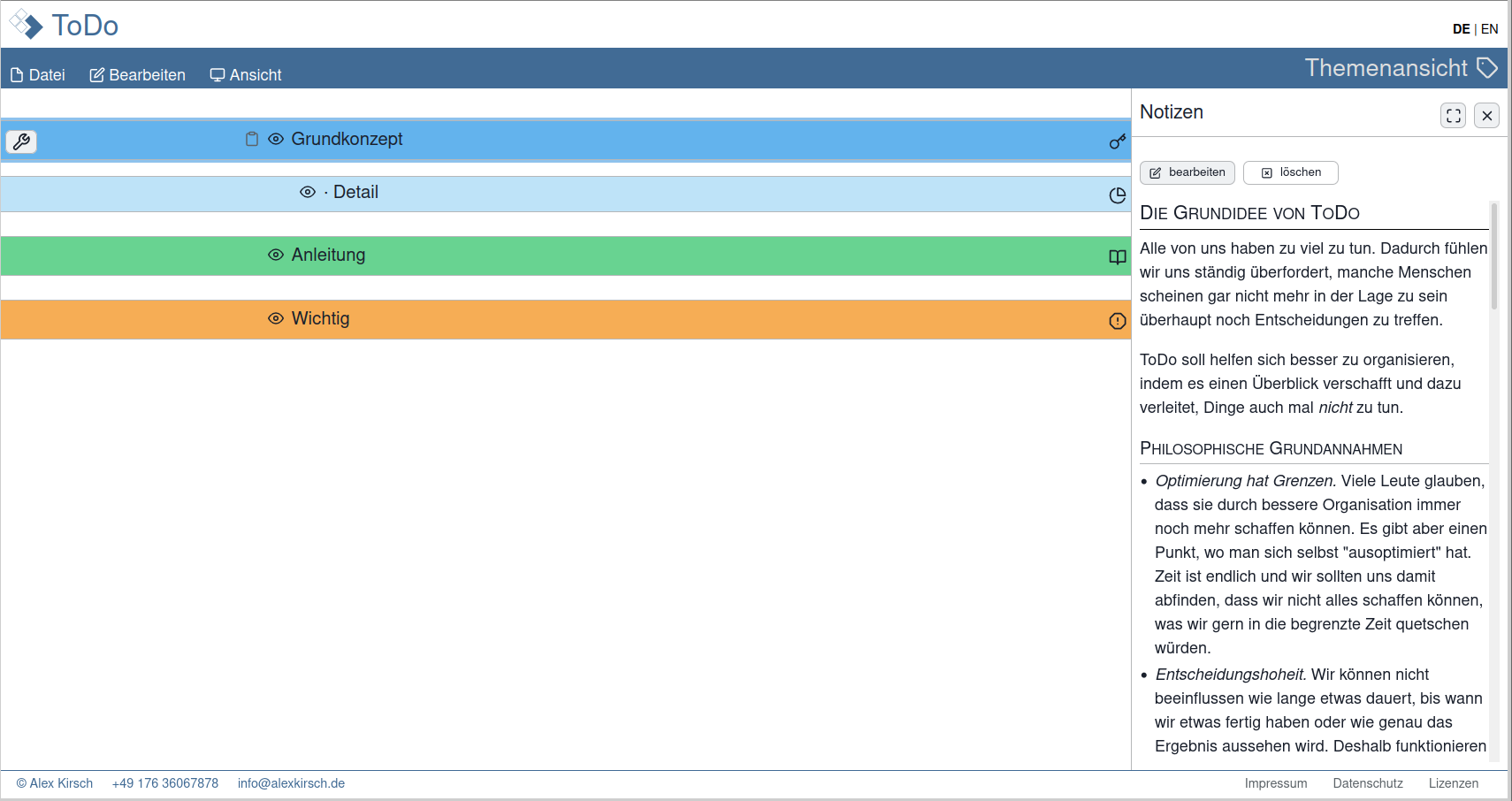This screenshot has height=801, width=1512.
Task: Click the Notizen panel title
Action: 1172,112
